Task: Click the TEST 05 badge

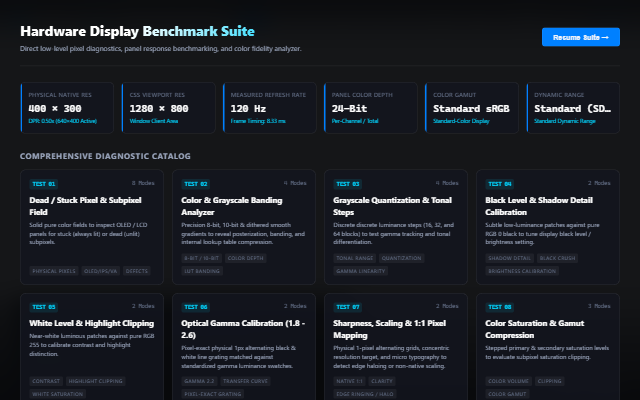Action: pos(44,307)
